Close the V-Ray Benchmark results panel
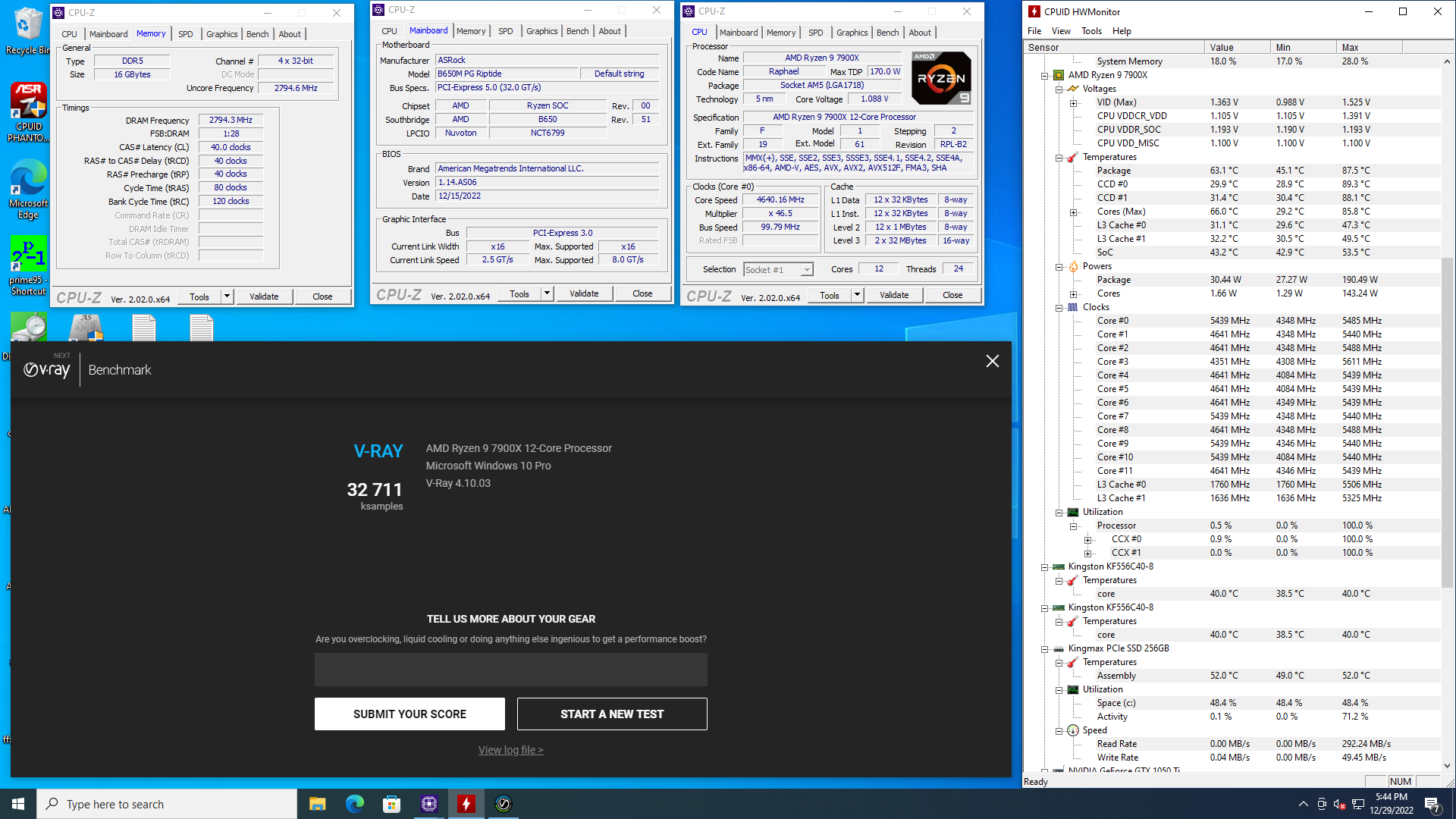Screen dimensions: 1456x819 click(x=992, y=362)
